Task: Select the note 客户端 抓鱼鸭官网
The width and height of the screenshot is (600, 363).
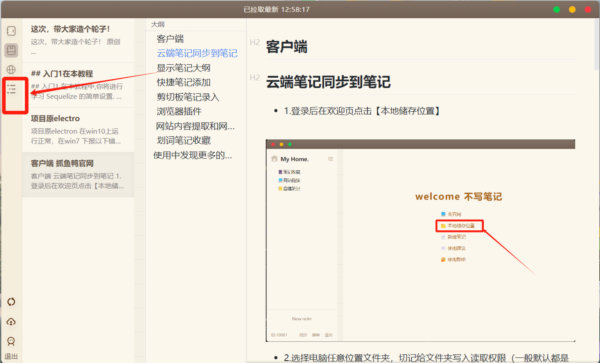Action: pyautogui.click(x=78, y=174)
